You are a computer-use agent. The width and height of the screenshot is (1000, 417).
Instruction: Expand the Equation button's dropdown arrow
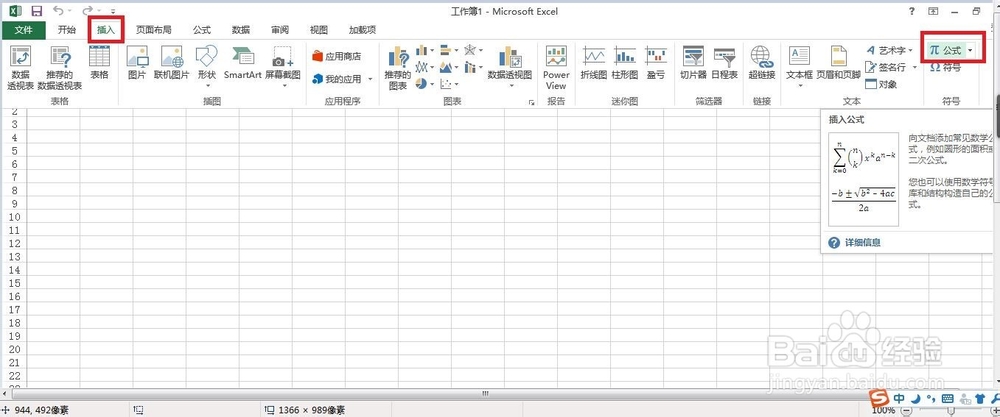[x=970, y=50]
